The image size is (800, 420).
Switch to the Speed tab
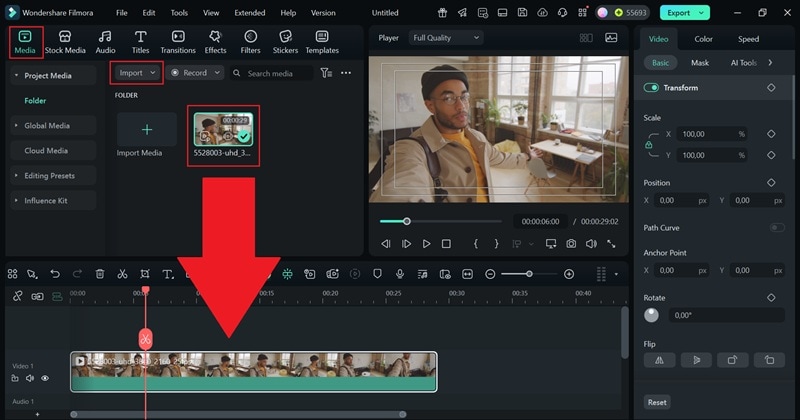click(x=748, y=39)
